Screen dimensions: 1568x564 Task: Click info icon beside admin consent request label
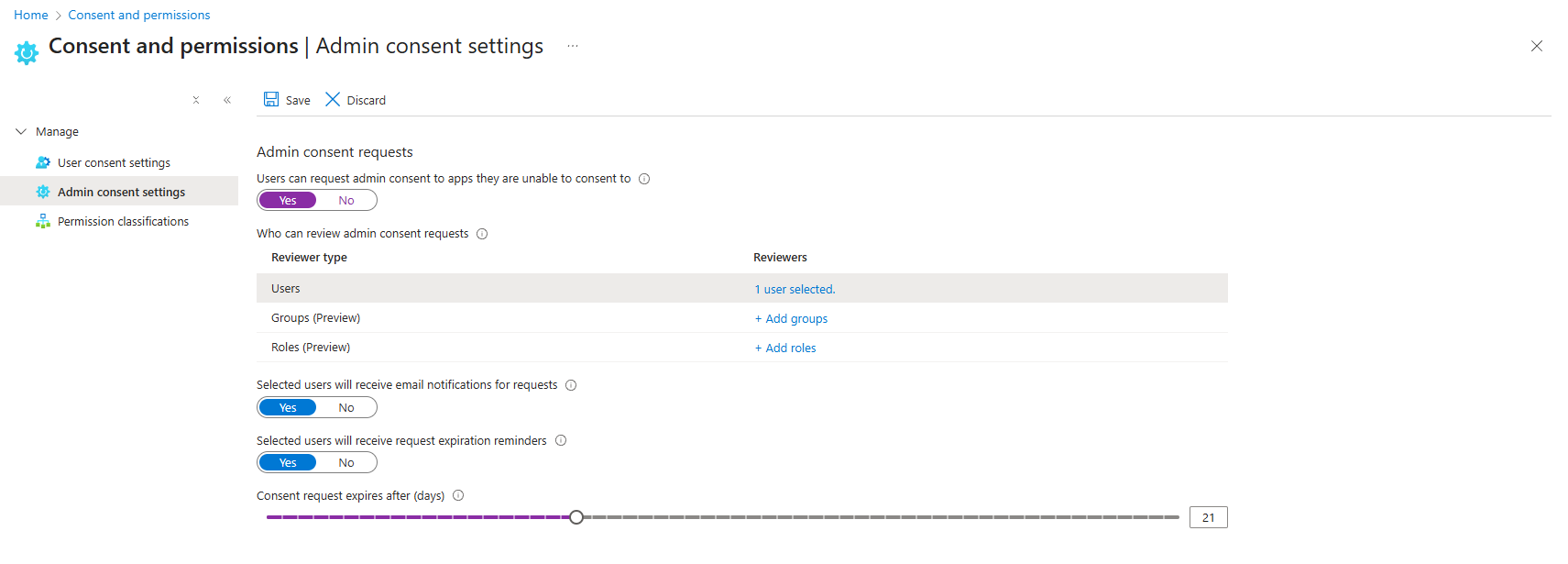(644, 179)
